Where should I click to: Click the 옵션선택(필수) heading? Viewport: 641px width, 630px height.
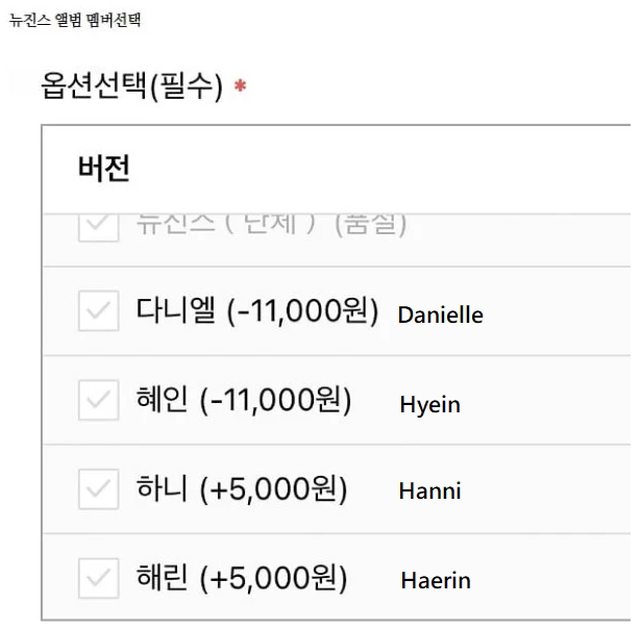point(131,86)
